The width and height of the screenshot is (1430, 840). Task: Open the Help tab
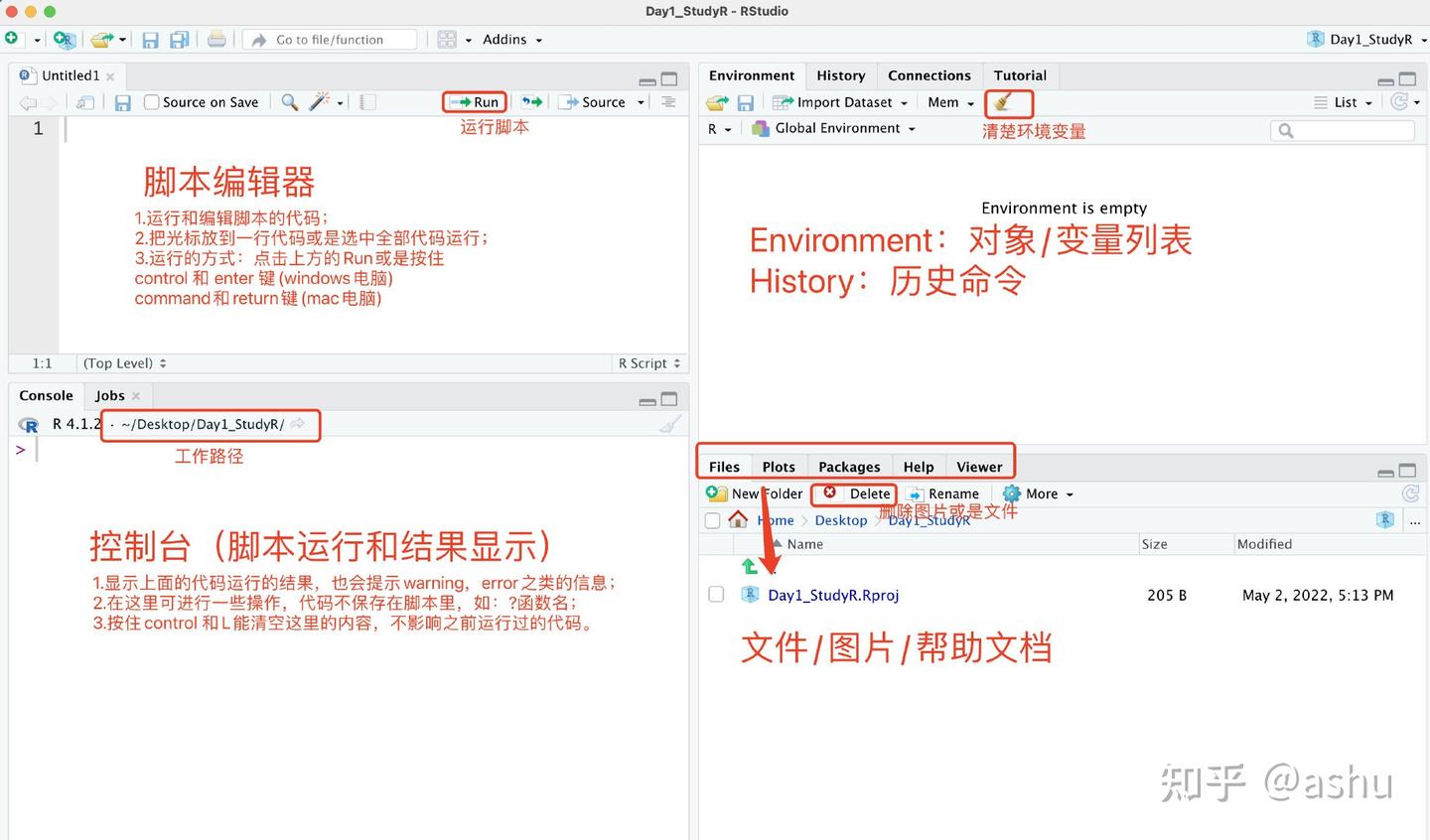pyautogui.click(x=919, y=467)
